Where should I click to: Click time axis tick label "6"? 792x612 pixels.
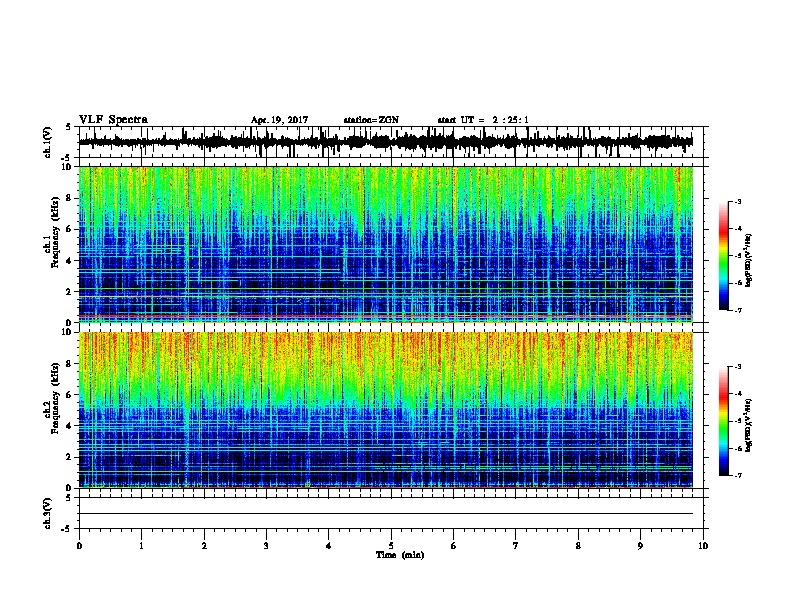coord(454,546)
